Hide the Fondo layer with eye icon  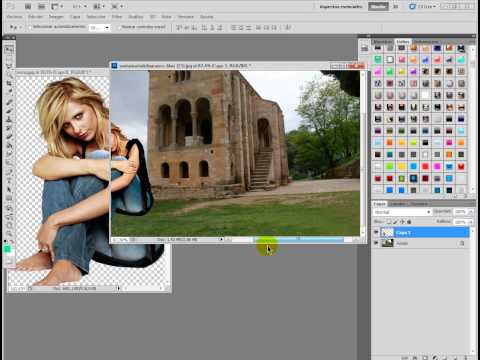pyautogui.click(x=376, y=243)
